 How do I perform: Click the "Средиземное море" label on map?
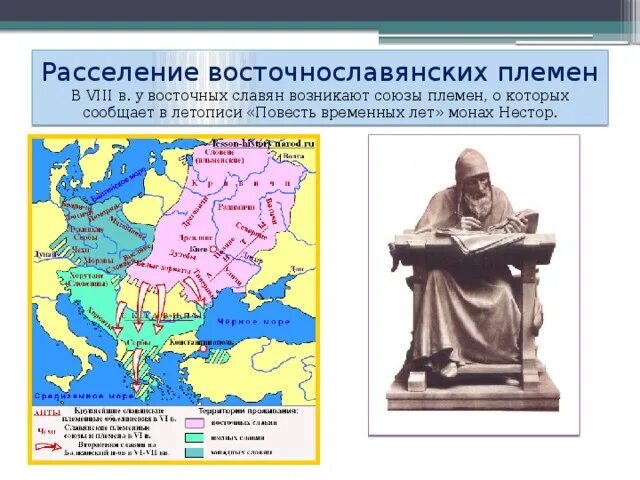pos(84,396)
